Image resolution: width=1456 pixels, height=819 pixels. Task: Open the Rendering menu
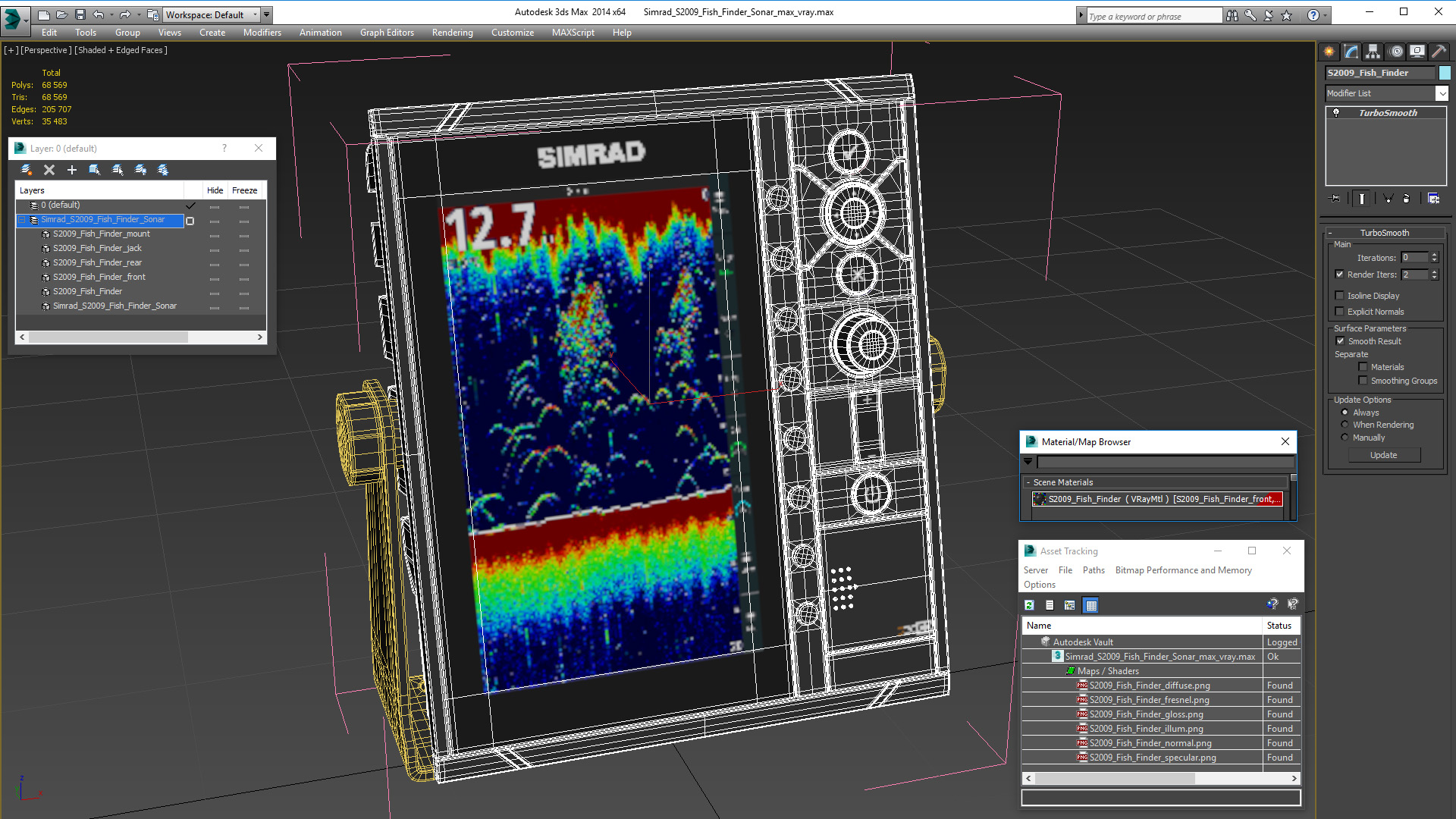click(452, 33)
